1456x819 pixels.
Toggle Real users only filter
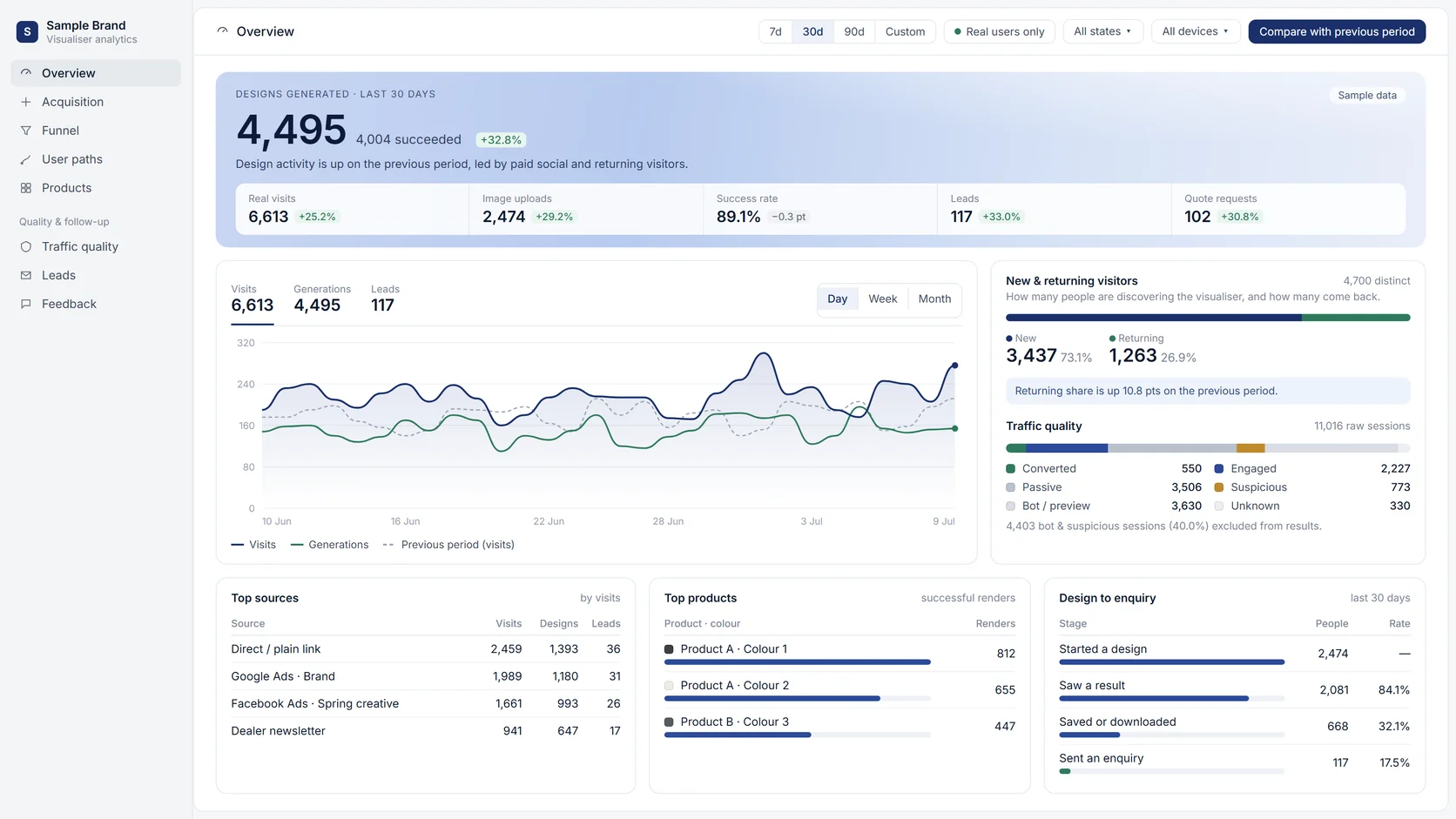[x=999, y=31]
